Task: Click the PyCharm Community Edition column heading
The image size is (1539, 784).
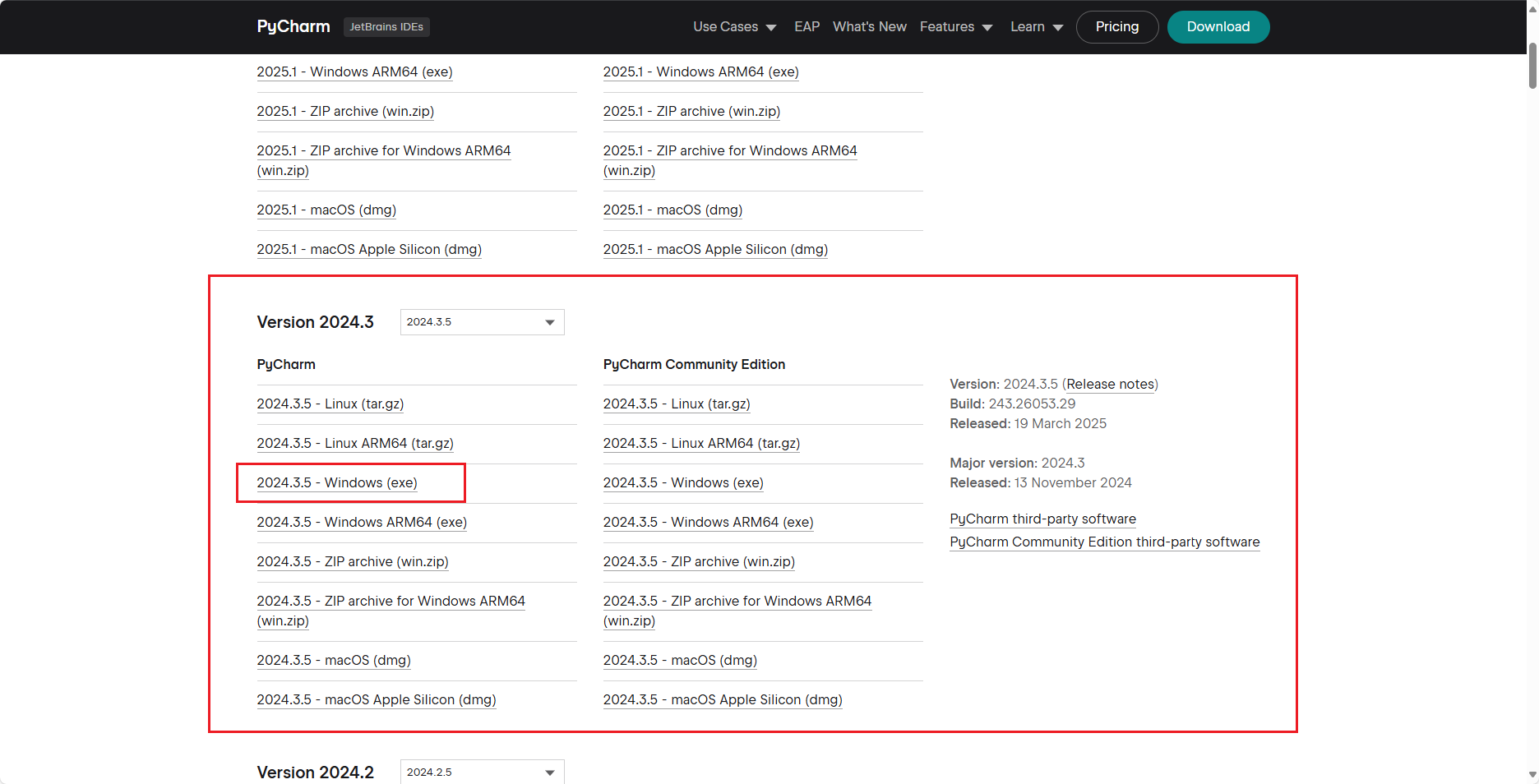Action: (x=694, y=364)
